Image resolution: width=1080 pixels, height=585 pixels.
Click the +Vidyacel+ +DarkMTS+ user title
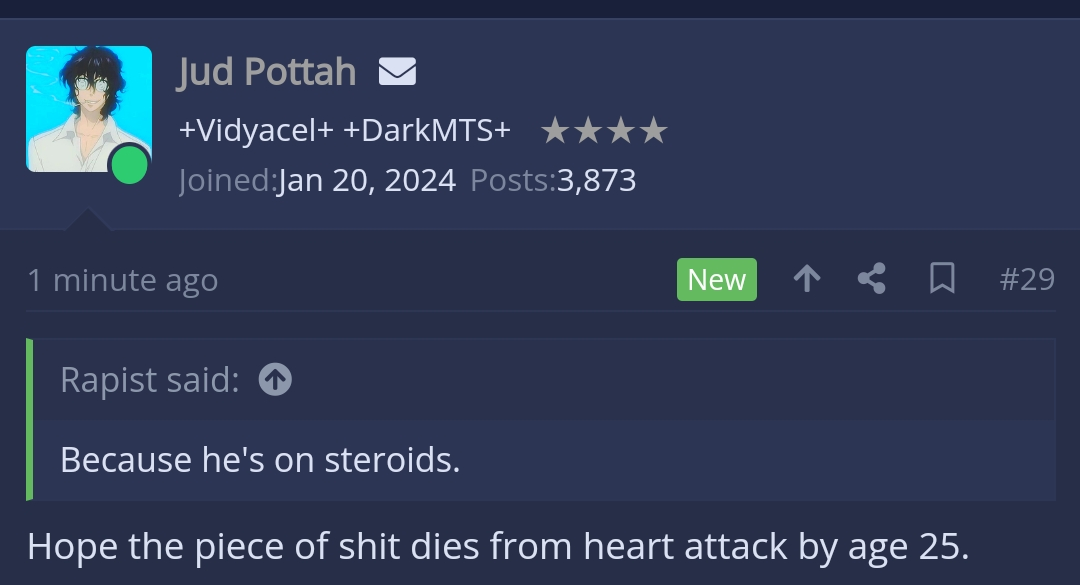tap(345, 131)
